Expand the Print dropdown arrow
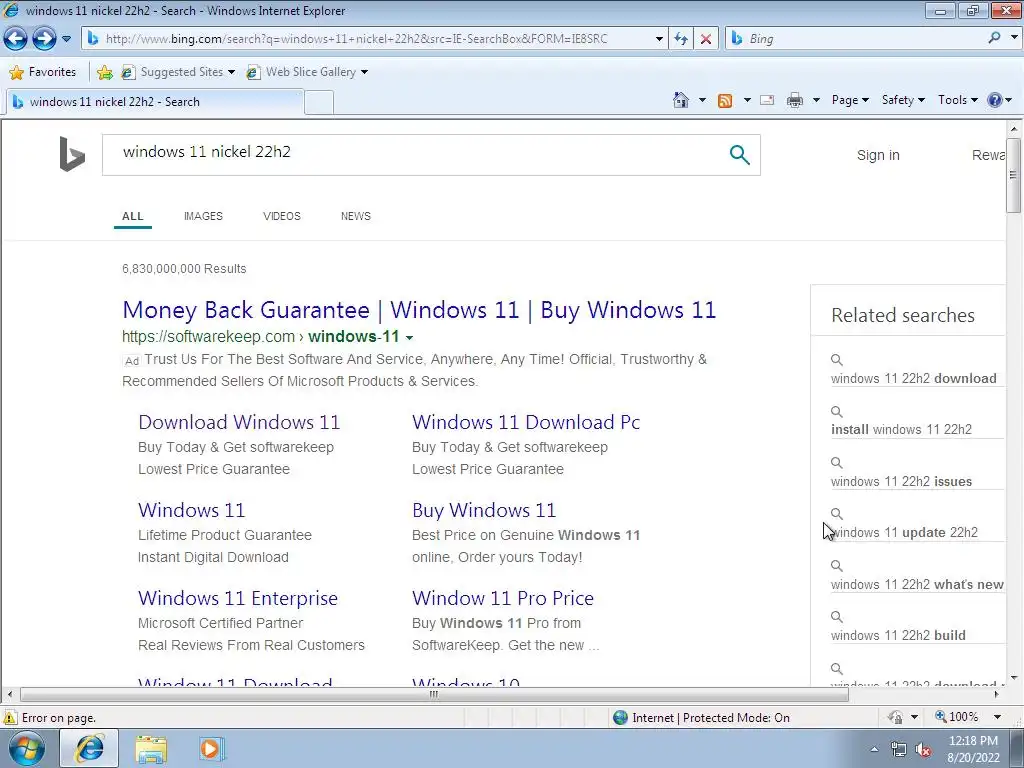1024x768 pixels. click(816, 100)
